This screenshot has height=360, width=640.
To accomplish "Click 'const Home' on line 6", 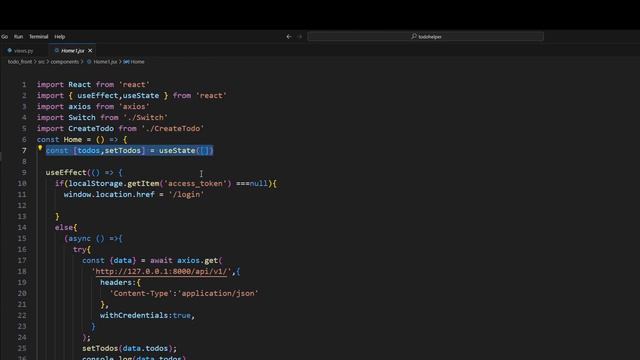I will click(59, 140).
